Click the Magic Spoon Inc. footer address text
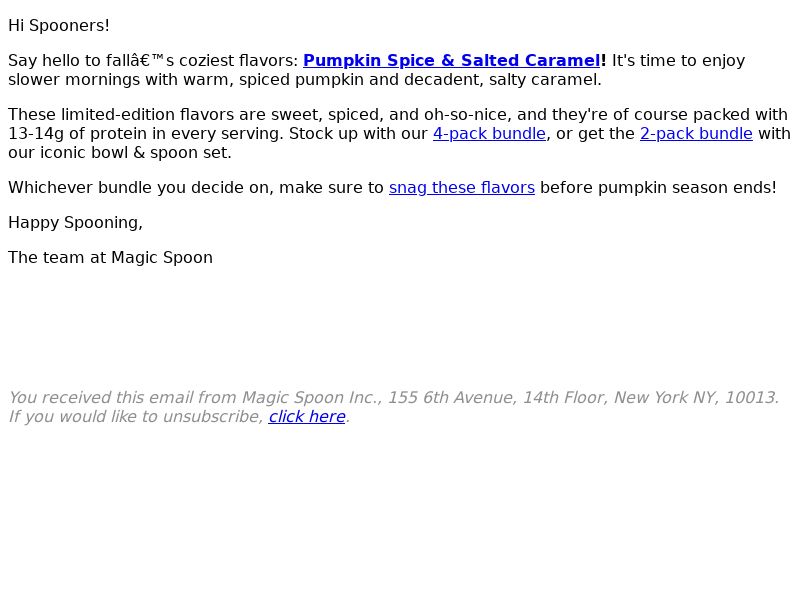The image size is (800, 600). [x=394, y=397]
